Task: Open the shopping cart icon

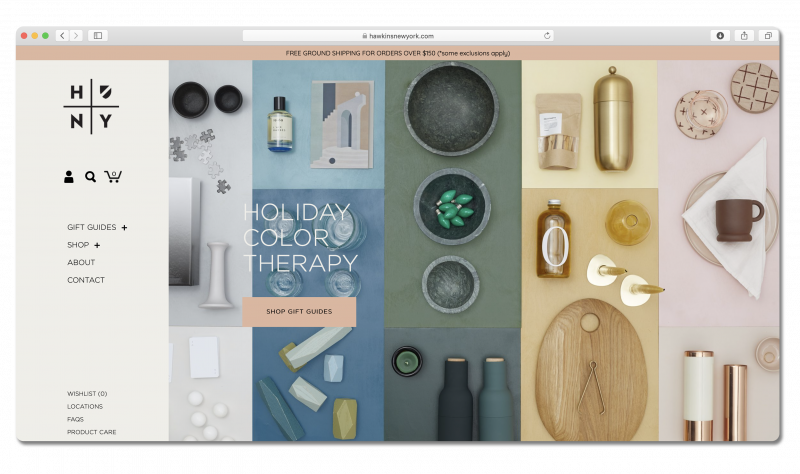Action: [113, 177]
